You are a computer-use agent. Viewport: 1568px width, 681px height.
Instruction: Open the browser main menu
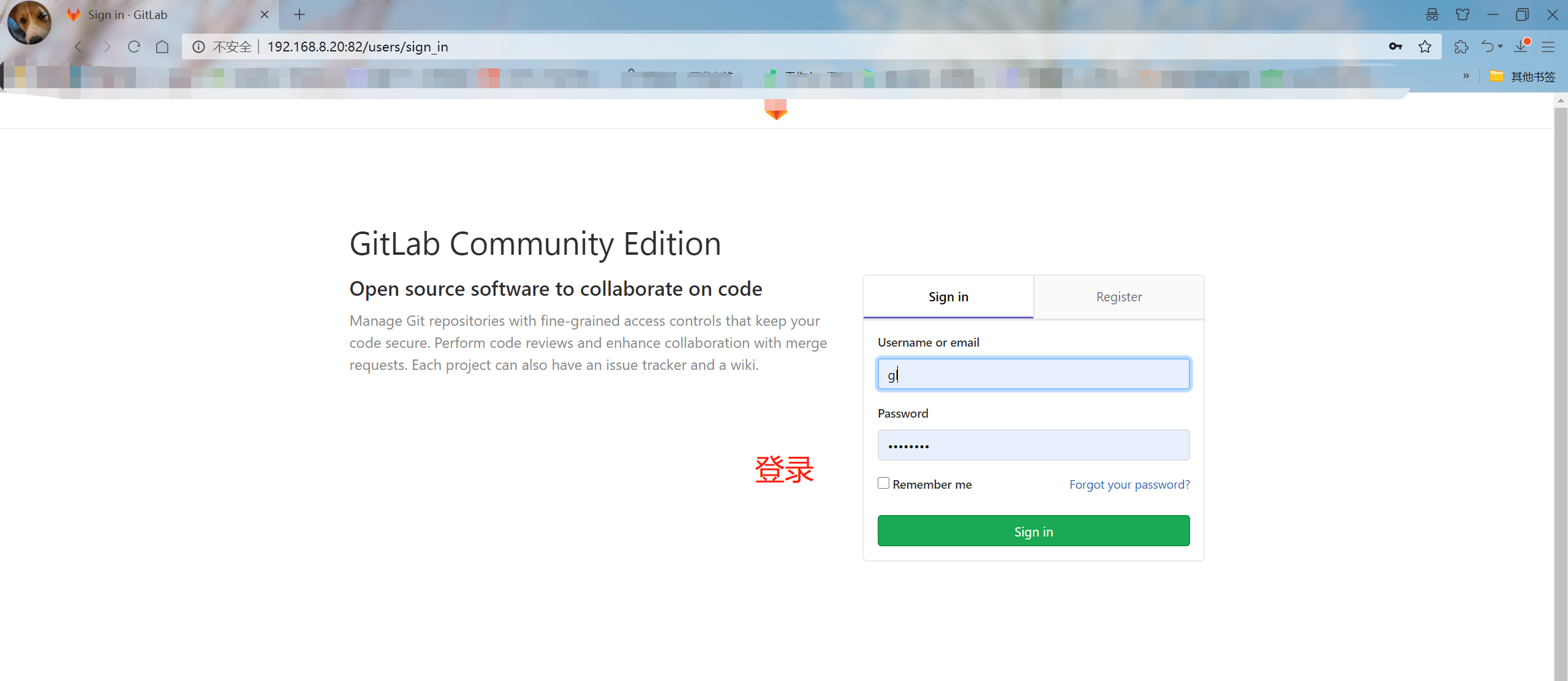[x=1548, y=47]
